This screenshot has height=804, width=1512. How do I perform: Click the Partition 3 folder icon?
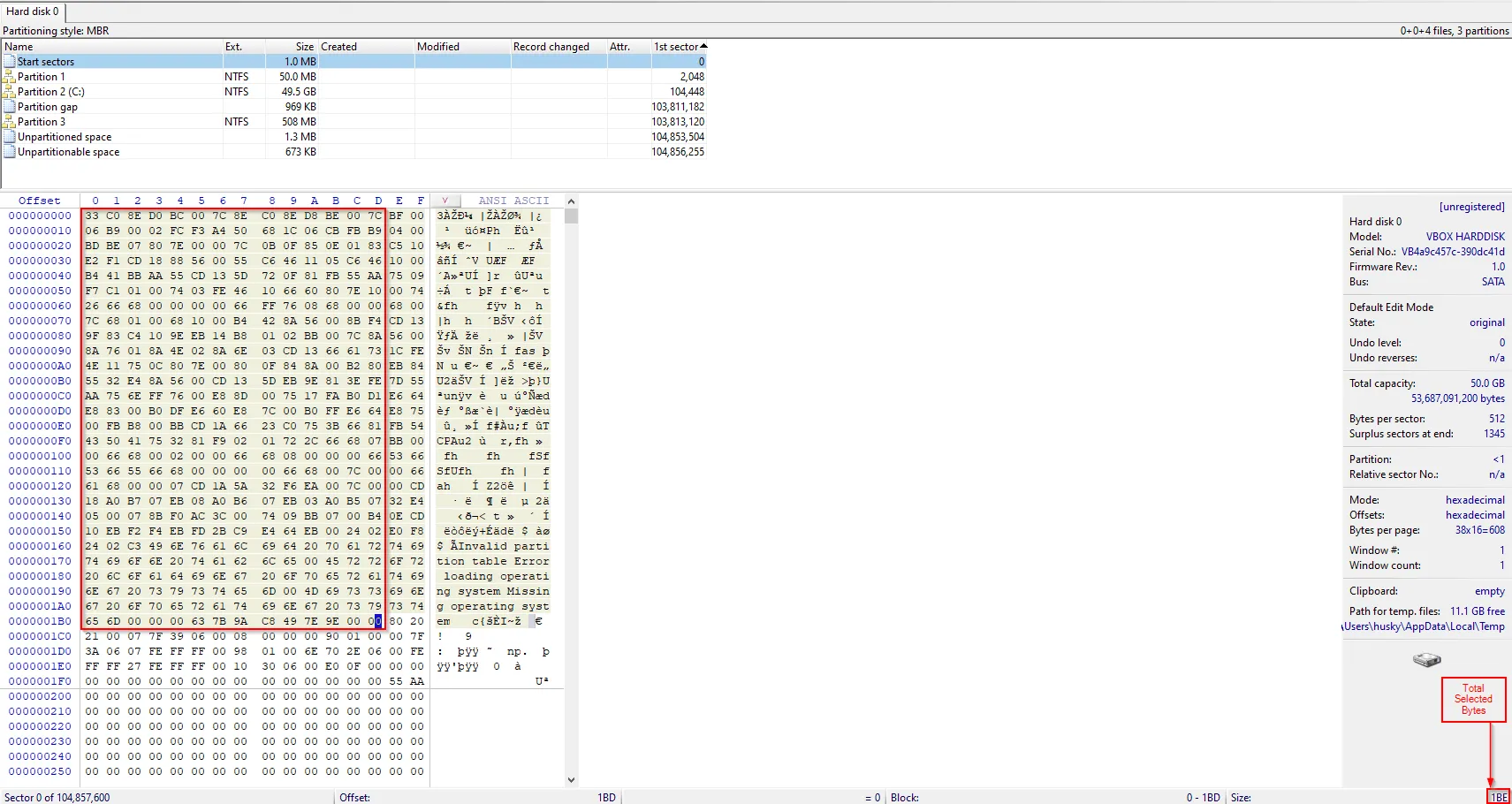coord(10,122)
